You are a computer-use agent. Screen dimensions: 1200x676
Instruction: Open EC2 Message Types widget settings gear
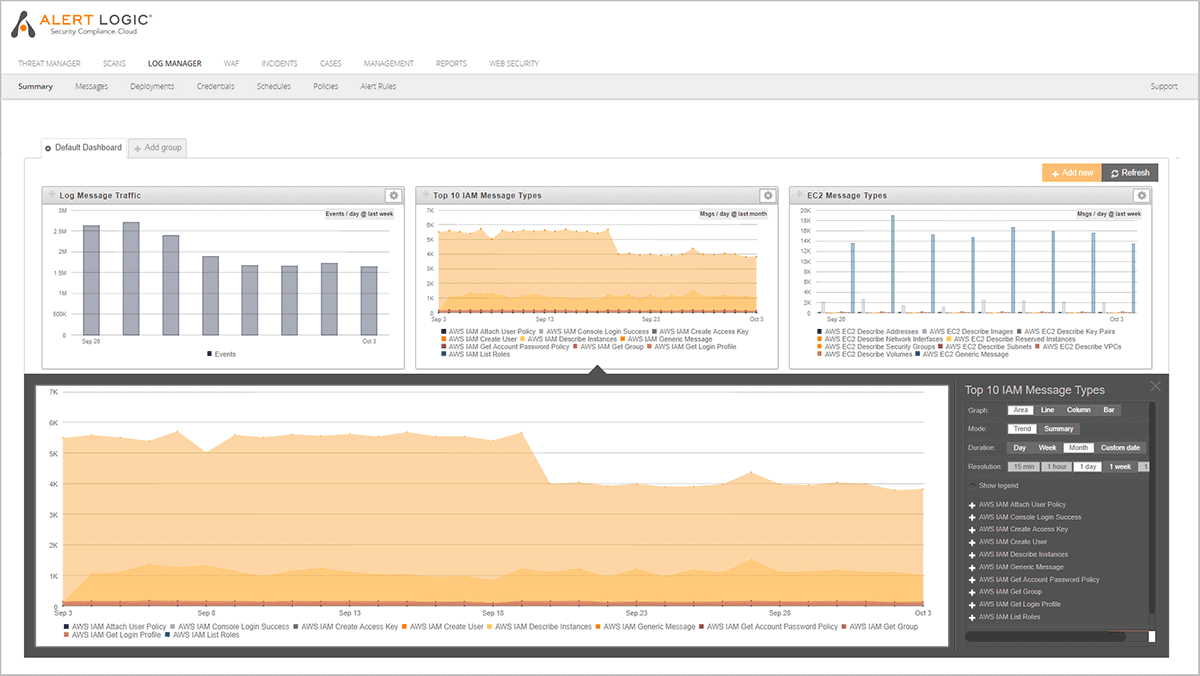[1141, 195]
